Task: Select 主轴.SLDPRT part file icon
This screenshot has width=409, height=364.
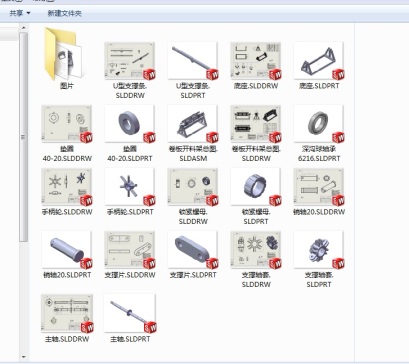Action: pyautogui.click(x=130, y=313)
